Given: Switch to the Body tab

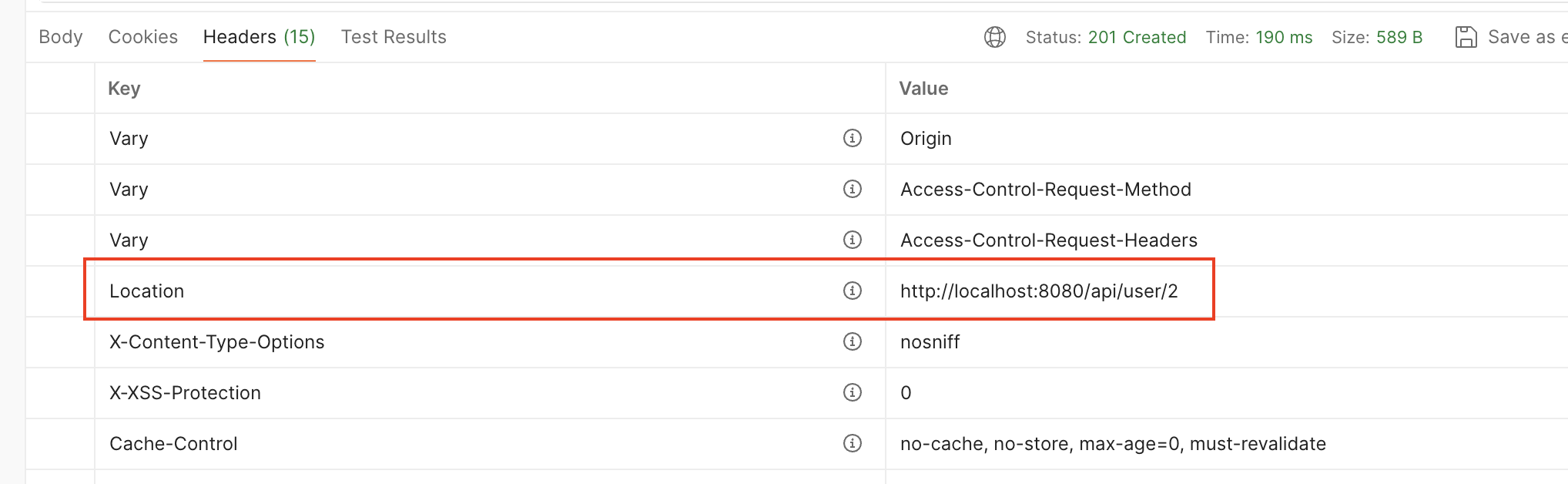Looking at the screenshot, I should [62, 36].
